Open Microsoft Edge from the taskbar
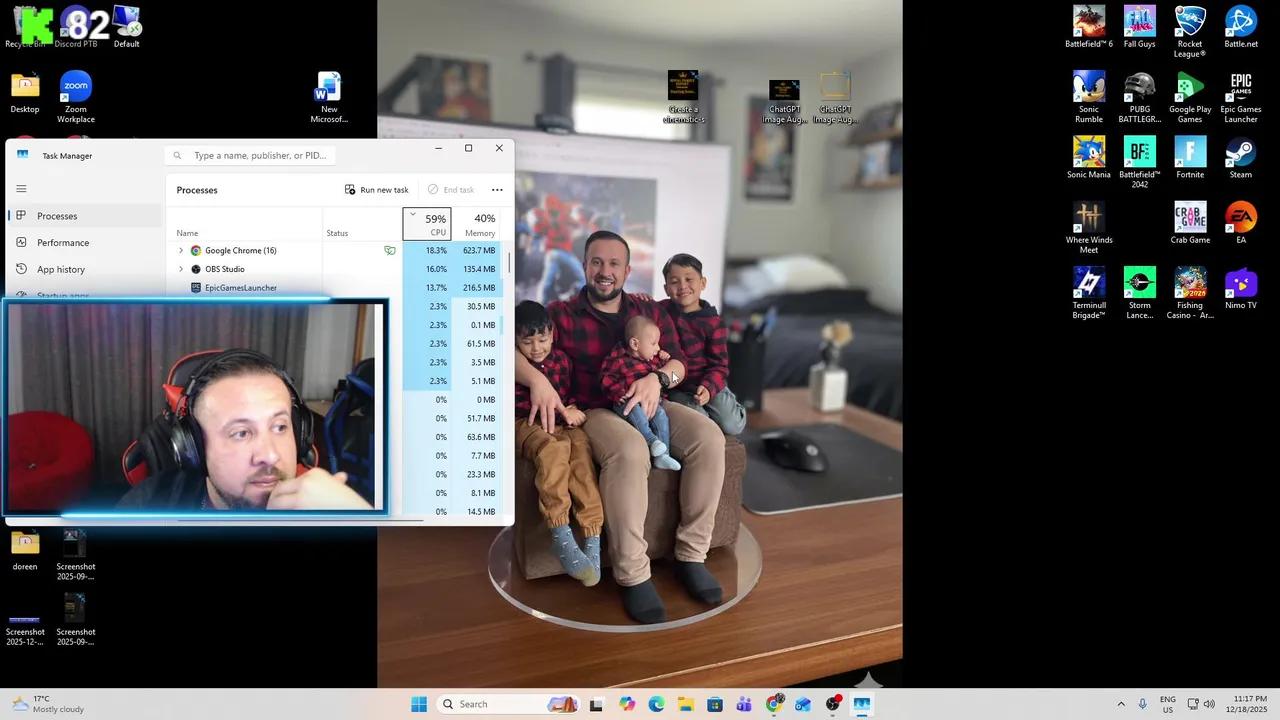The height and width of the screenshot is (720, 1280). (656, 704)
